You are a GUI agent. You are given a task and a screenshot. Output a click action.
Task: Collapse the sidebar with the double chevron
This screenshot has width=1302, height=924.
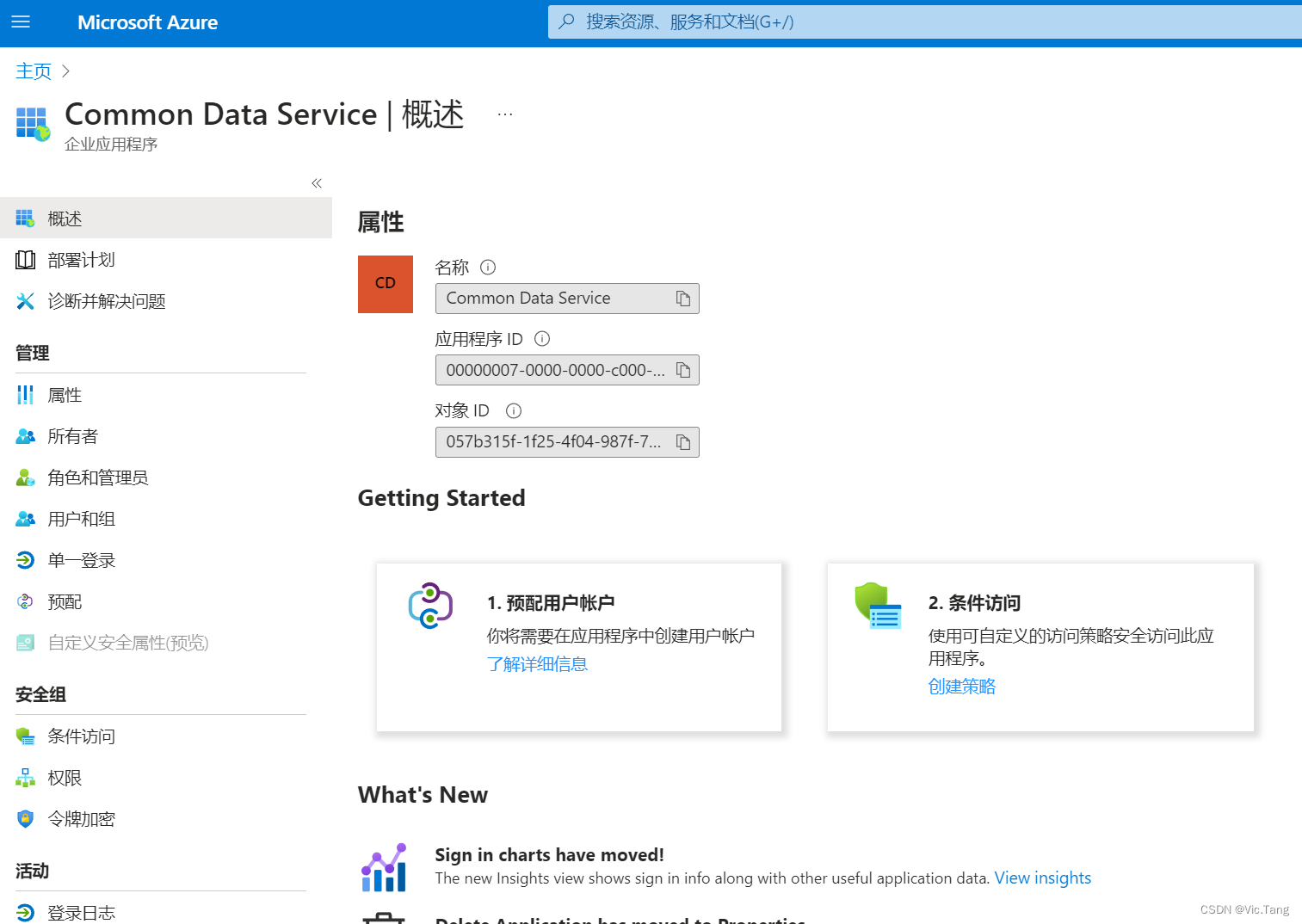tap(317, 183)
